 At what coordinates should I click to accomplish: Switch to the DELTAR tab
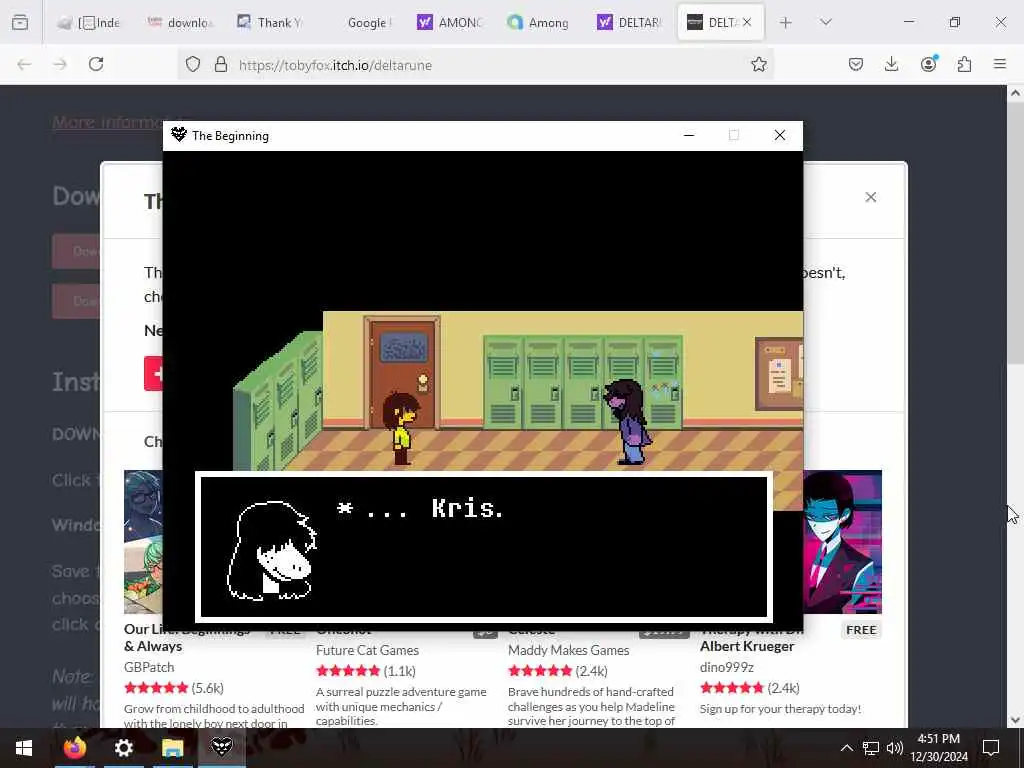tap(629, 23)
